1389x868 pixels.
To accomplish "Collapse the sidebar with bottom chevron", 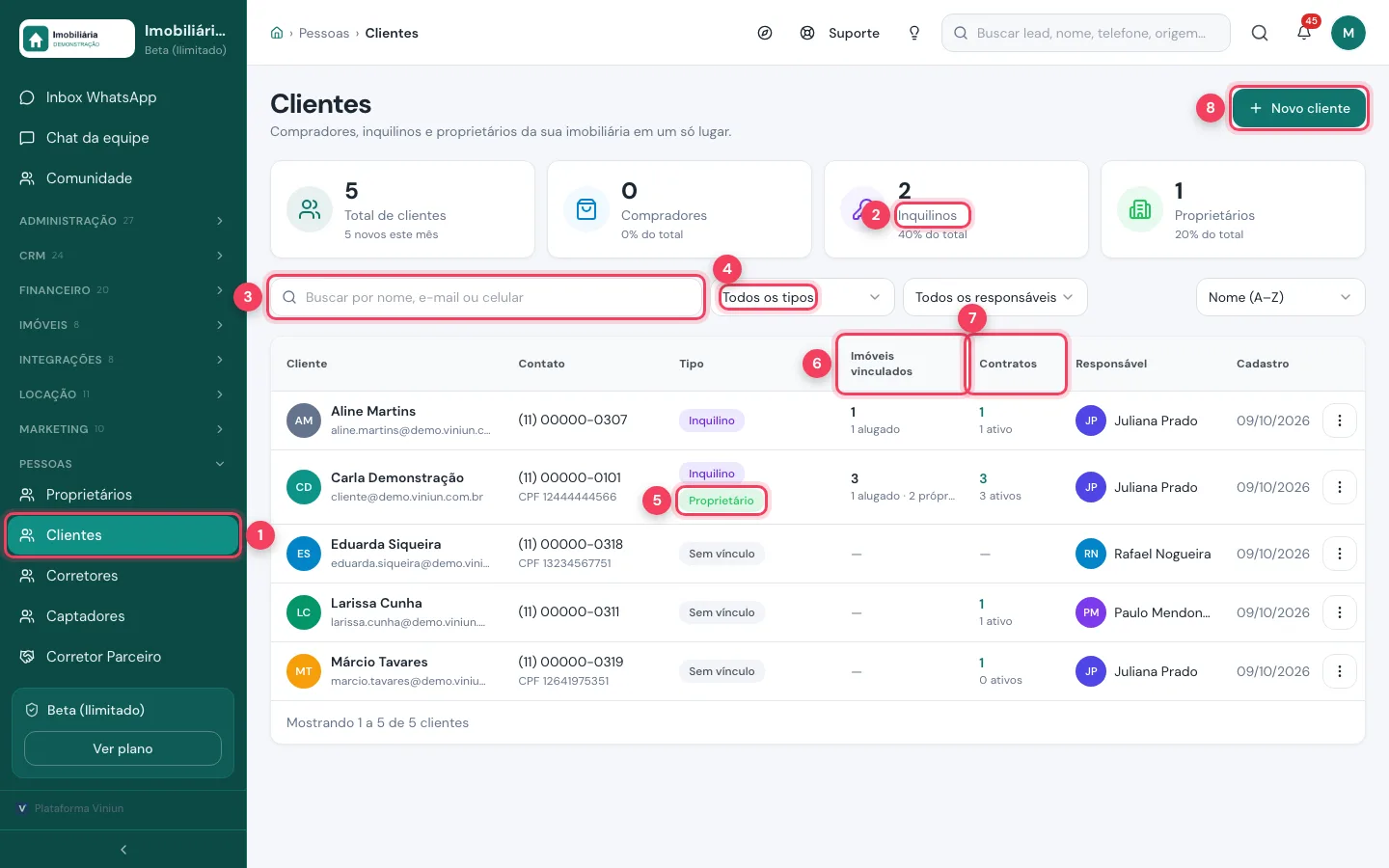I will click(x=123, y=850).
